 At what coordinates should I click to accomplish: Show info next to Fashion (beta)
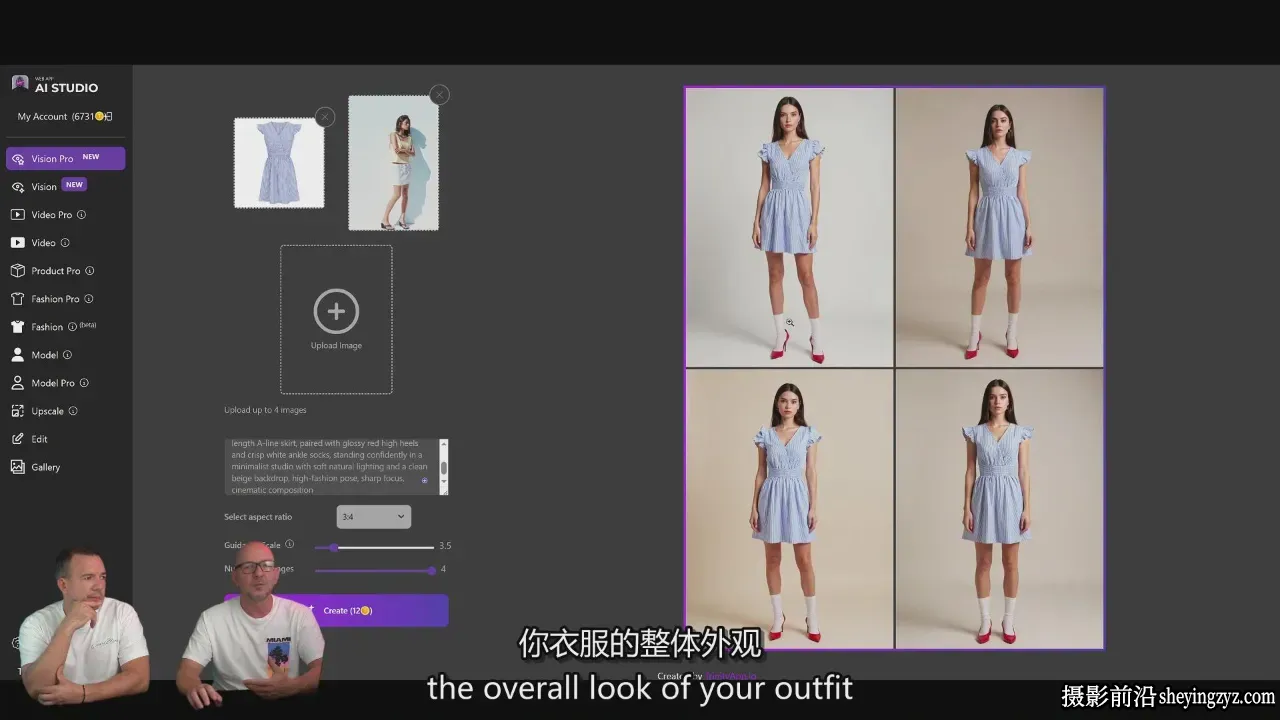[x=72, y=326]
